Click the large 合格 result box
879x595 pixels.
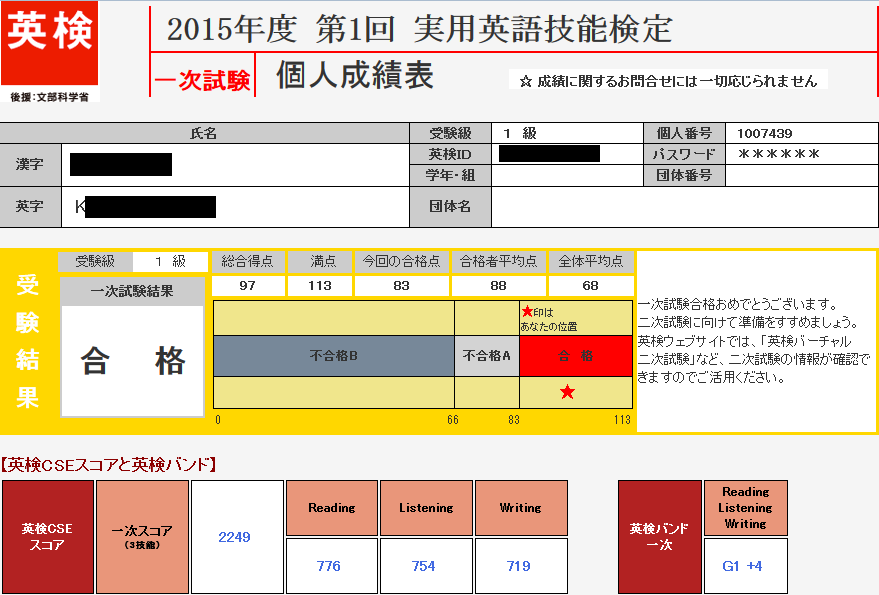pyautogui.click(x=132, y=361)
